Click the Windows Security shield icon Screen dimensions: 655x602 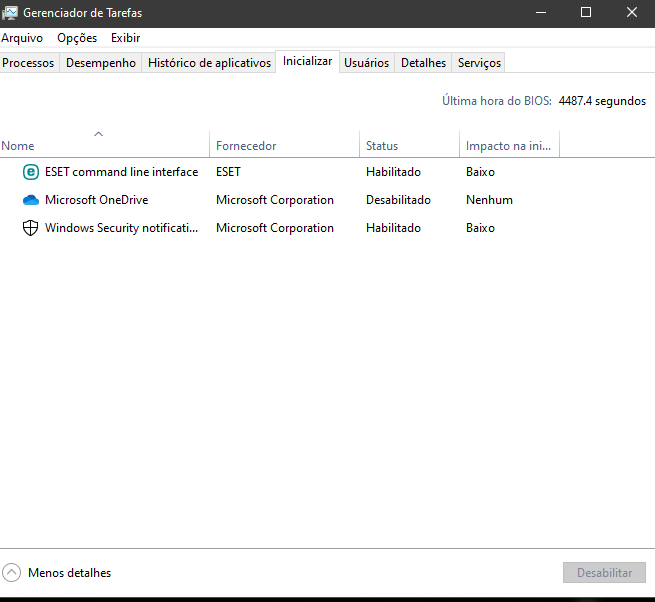(x=30, y=228)
